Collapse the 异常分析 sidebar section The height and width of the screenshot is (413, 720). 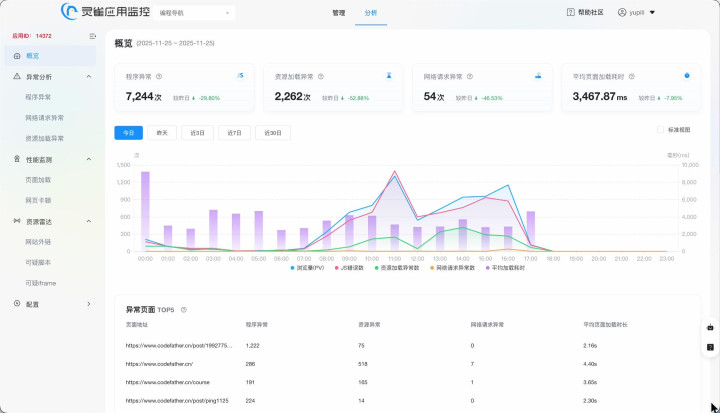click(x=88, y=76)
